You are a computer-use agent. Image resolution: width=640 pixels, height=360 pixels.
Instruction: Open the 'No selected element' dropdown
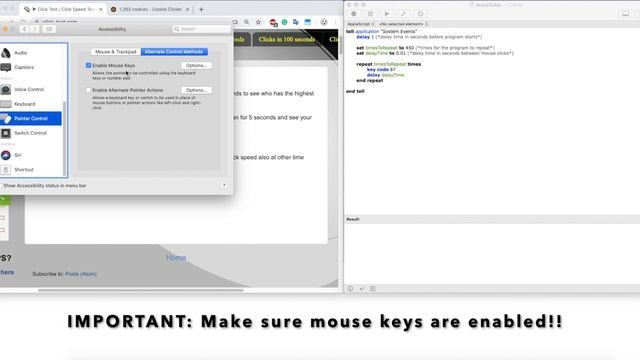(x=403, y=24)
